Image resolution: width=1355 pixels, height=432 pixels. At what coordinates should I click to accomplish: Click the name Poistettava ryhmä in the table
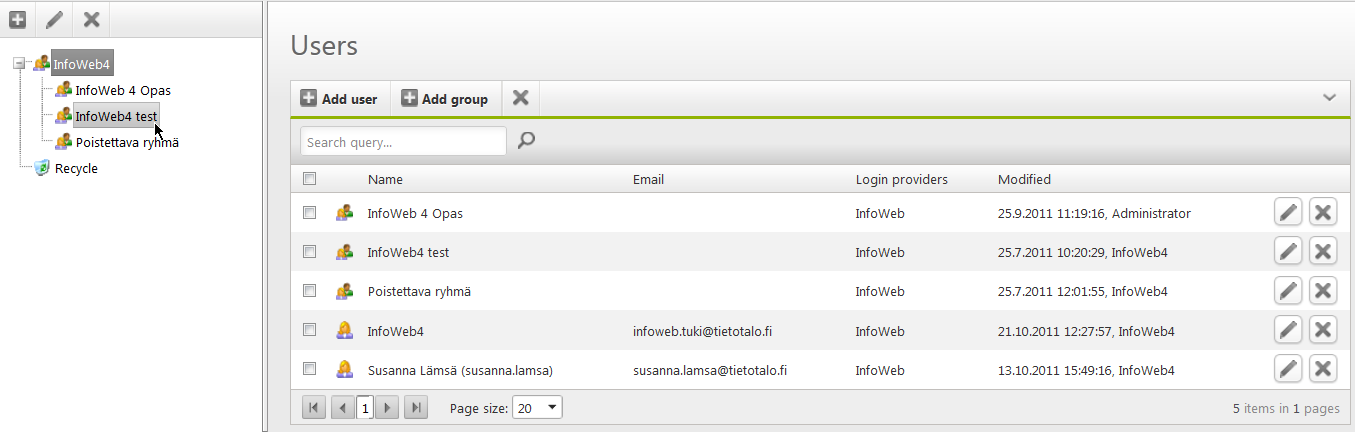[x=419, y=292]
